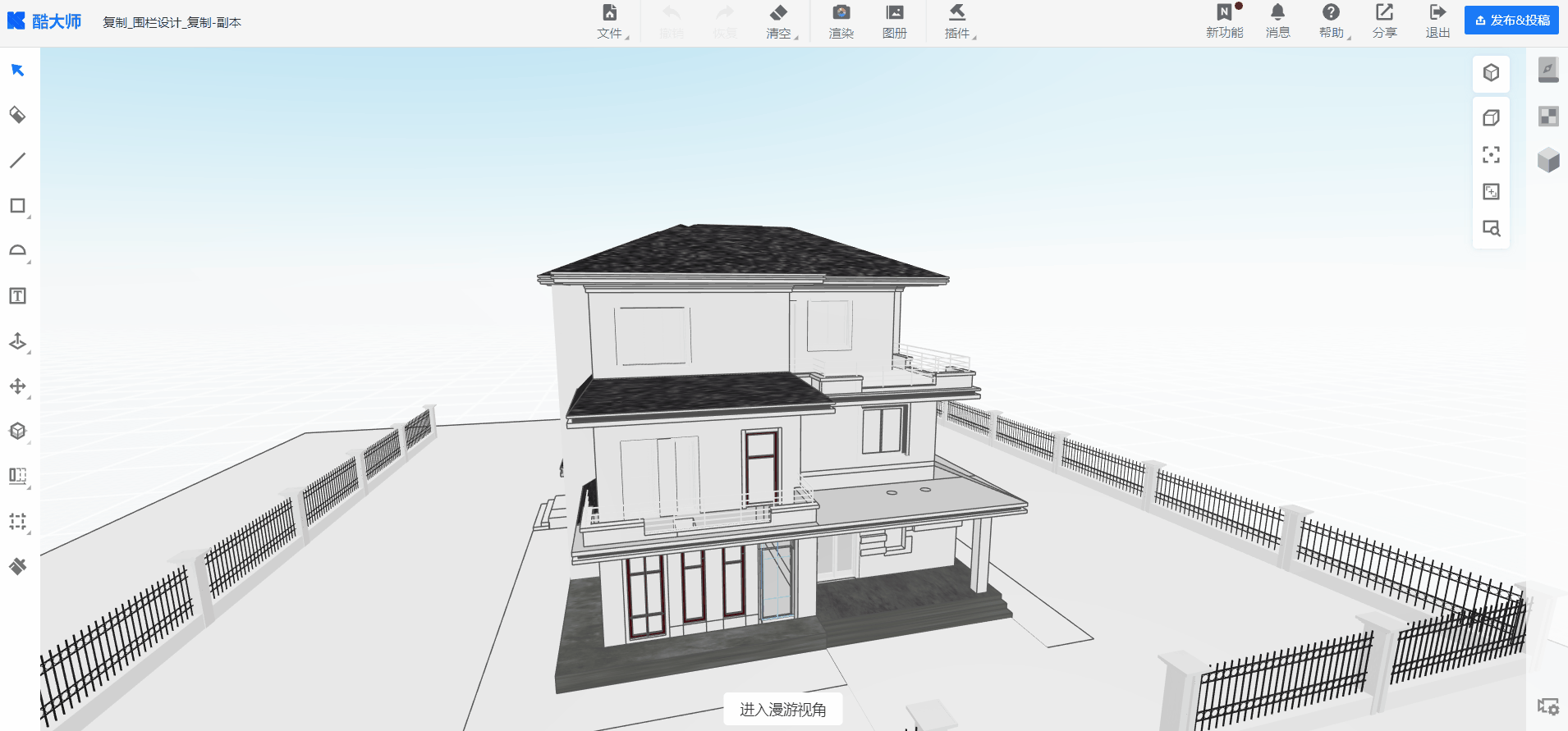
Task: Open the 插件 plugins dropdown
Action: [x=957, y=22]
